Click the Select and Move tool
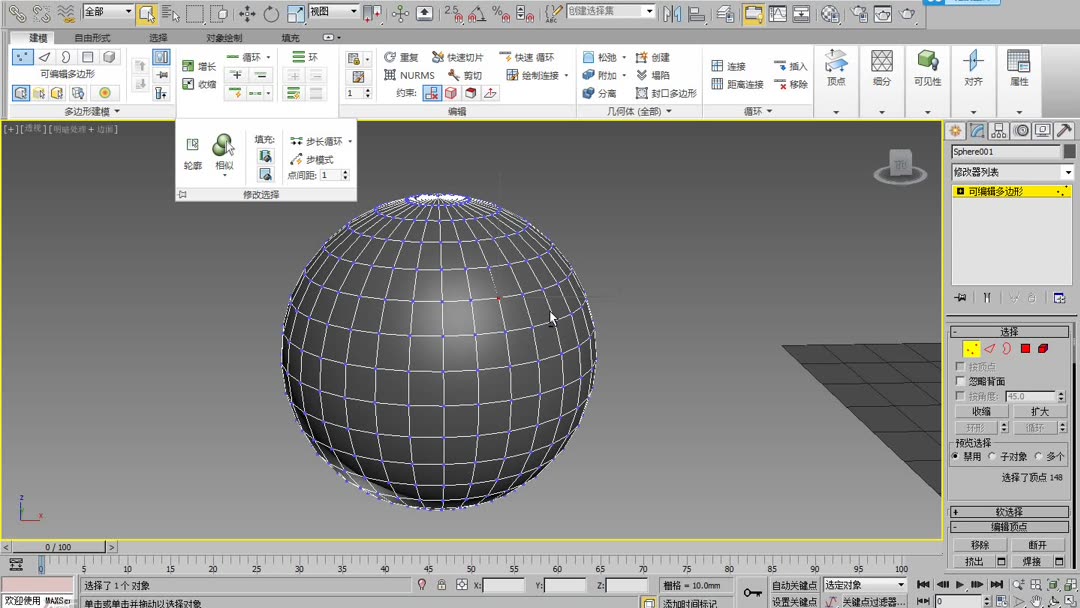Screen dimensions: 1080x608 coord(247,14)
